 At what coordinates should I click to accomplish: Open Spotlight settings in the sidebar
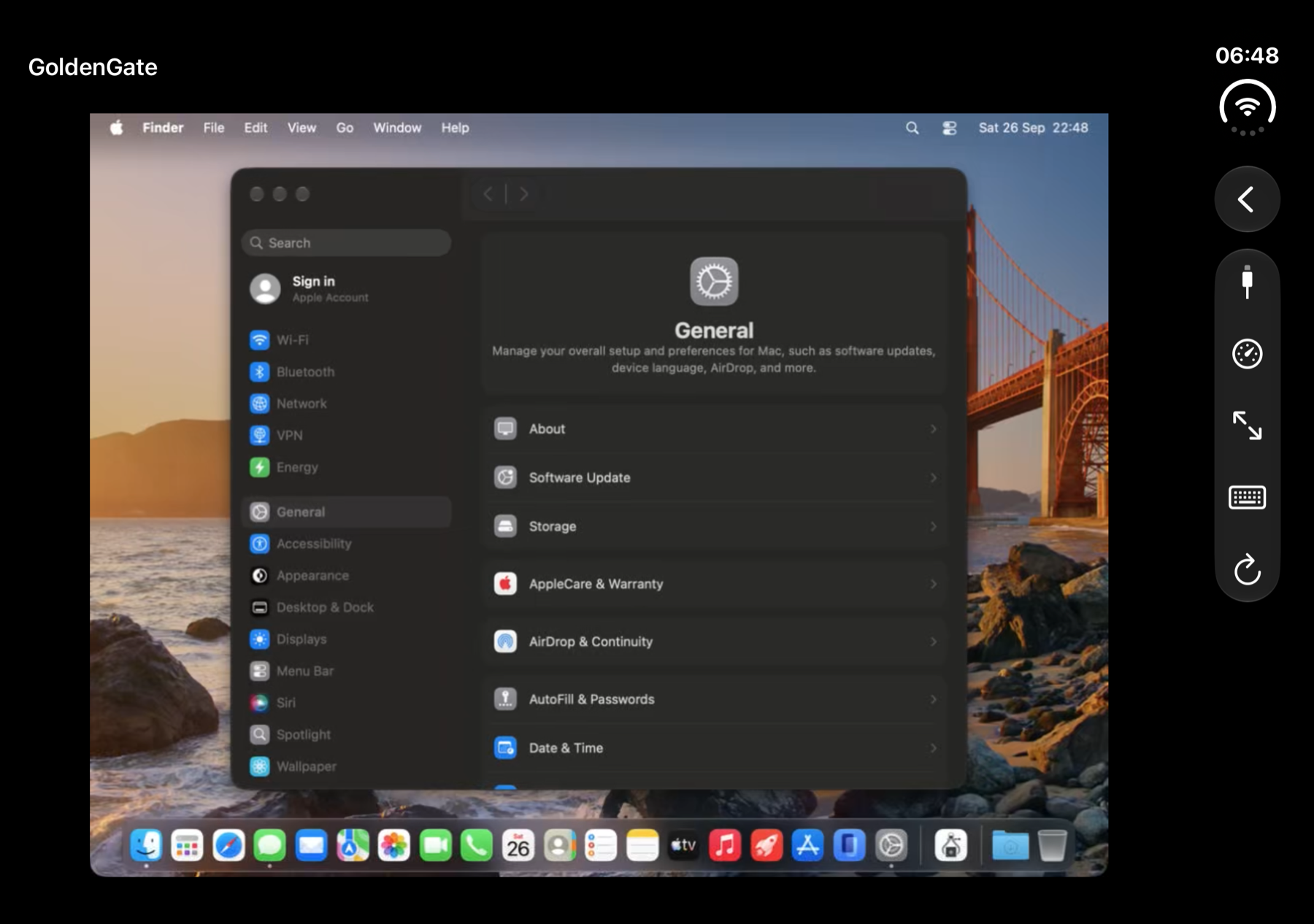(346, 734)
